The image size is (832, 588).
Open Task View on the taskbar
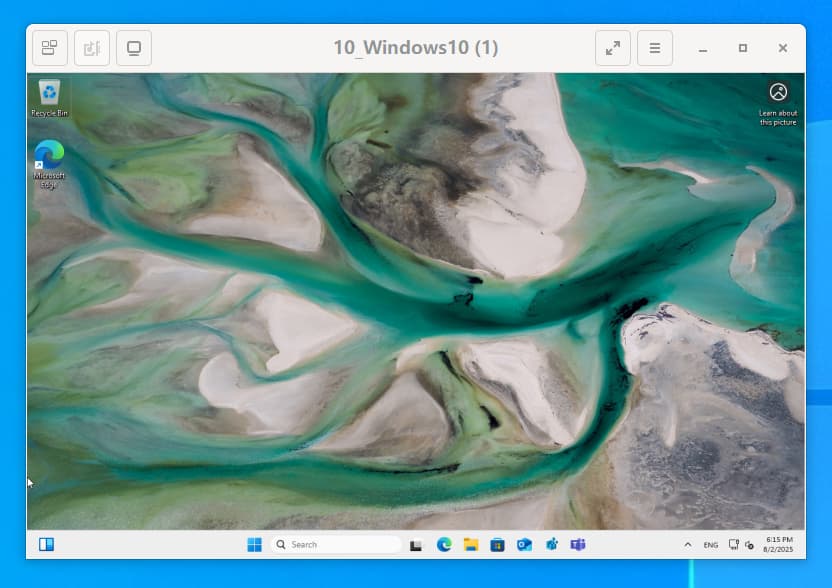[x=417, y=545]
